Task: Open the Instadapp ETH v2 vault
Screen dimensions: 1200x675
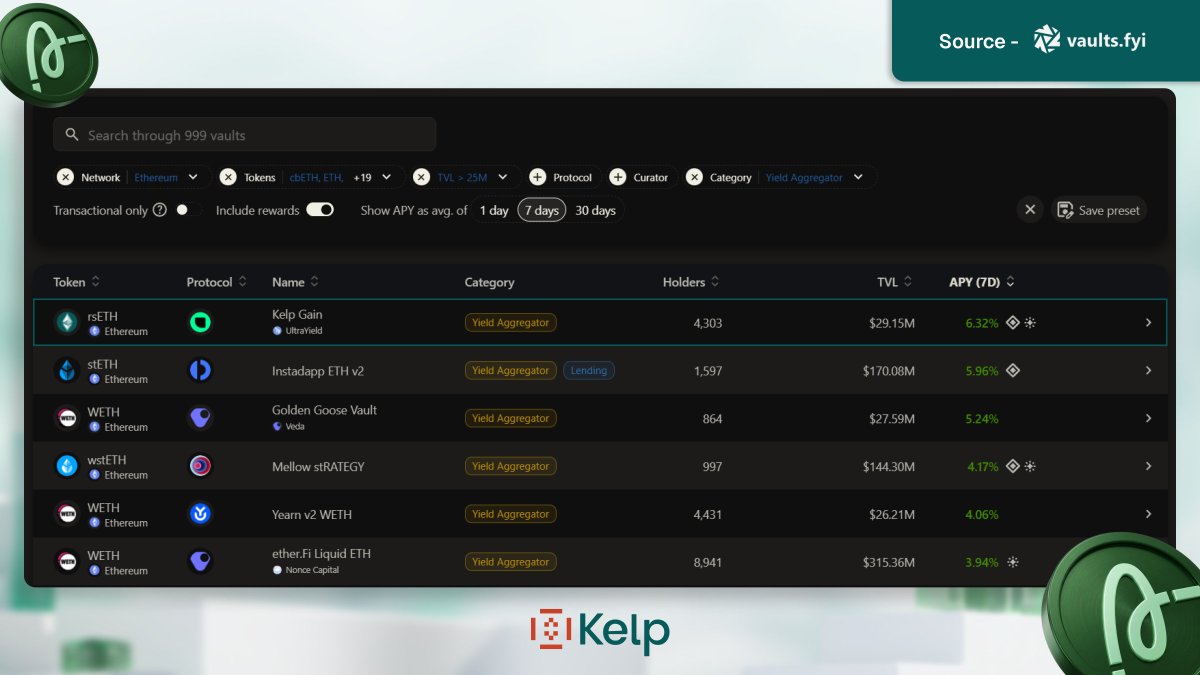Action: tap(318, 370)
